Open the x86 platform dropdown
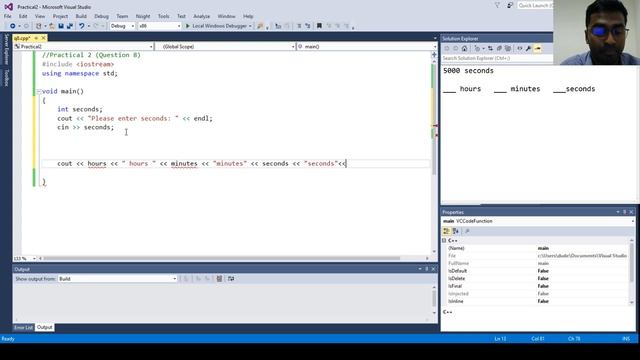This screenshot has width=640, height=360. click(x=160, y=26)
